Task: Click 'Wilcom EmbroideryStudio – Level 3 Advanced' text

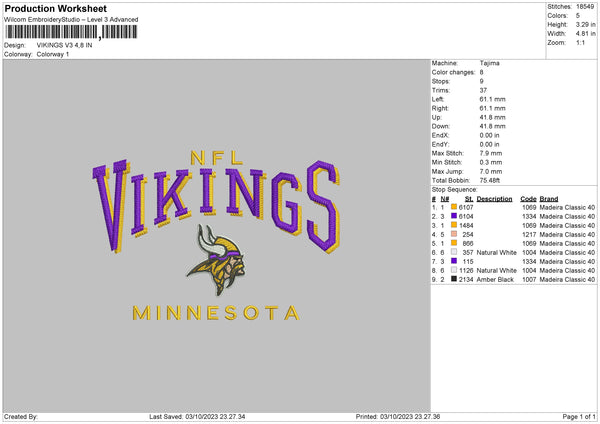Action: point(71,20)
